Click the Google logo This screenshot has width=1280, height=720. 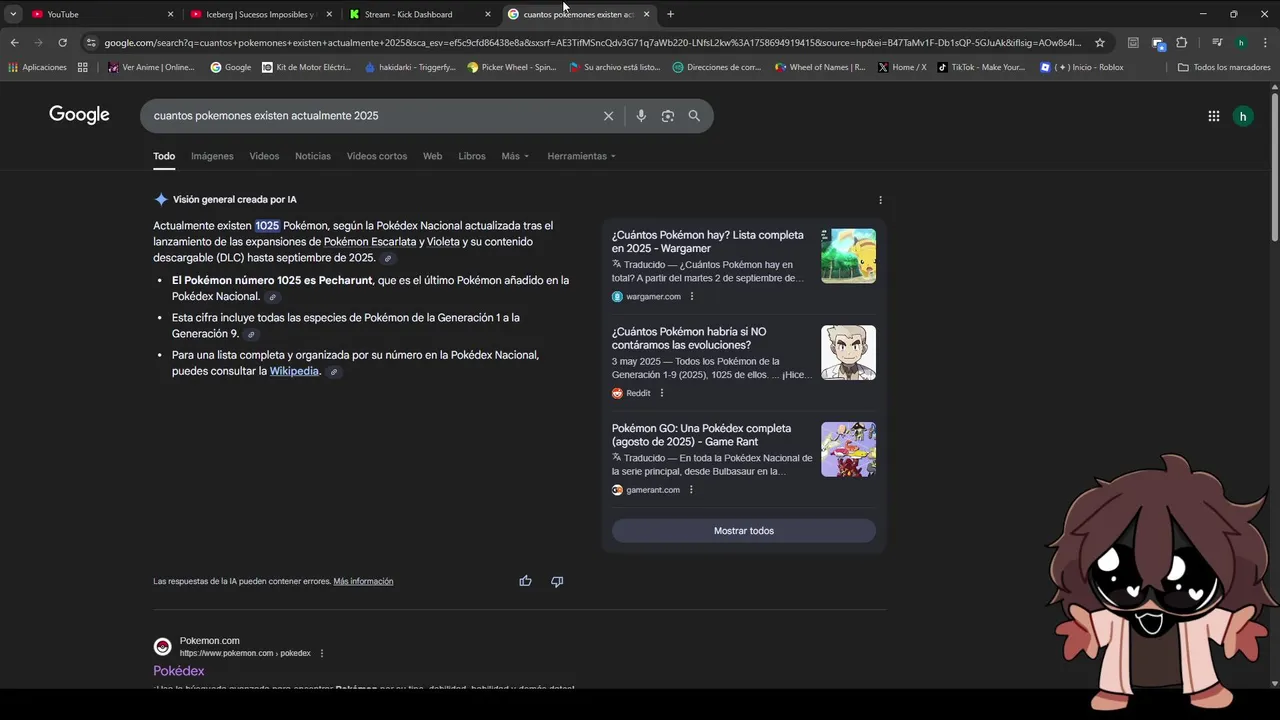coord(79,115)
